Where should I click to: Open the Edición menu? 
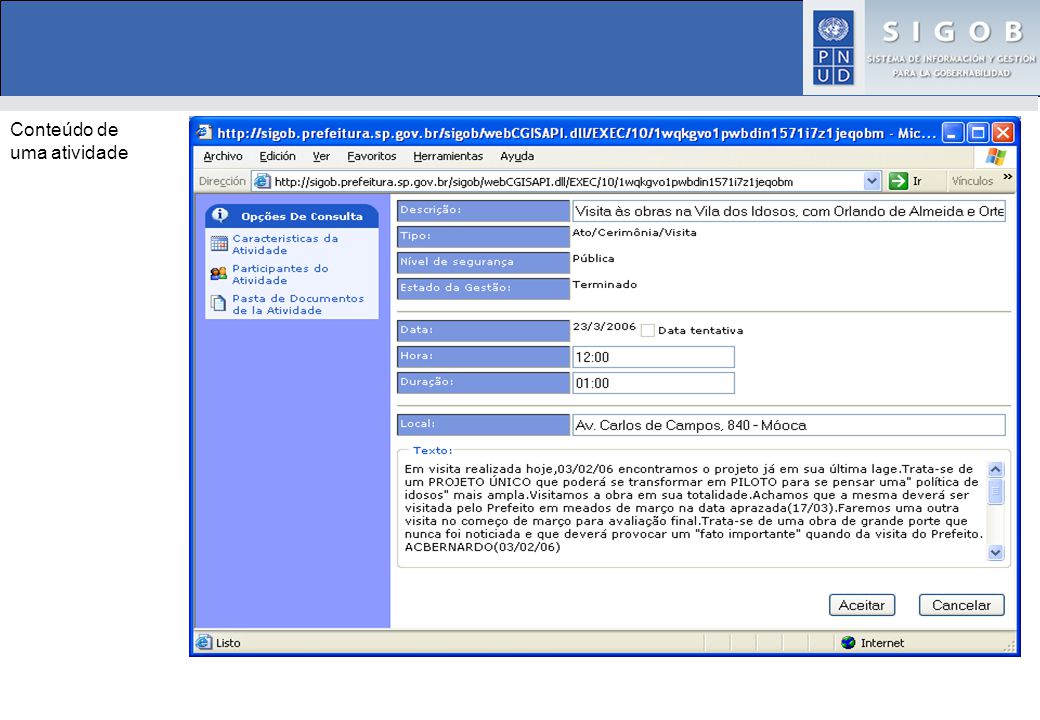click(x=277, y=156)
